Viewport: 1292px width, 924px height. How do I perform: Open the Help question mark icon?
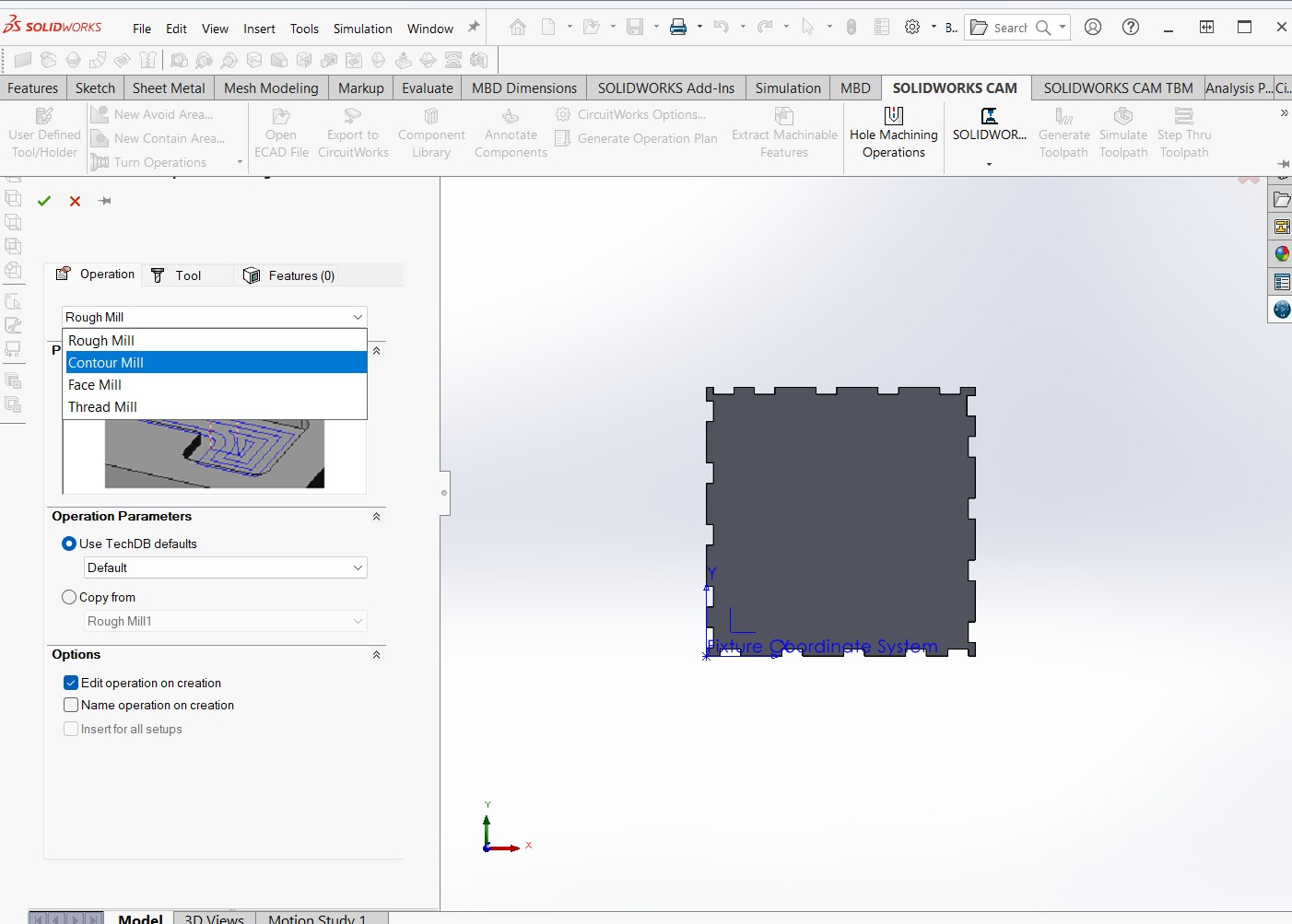click(x=1131, y=27)
